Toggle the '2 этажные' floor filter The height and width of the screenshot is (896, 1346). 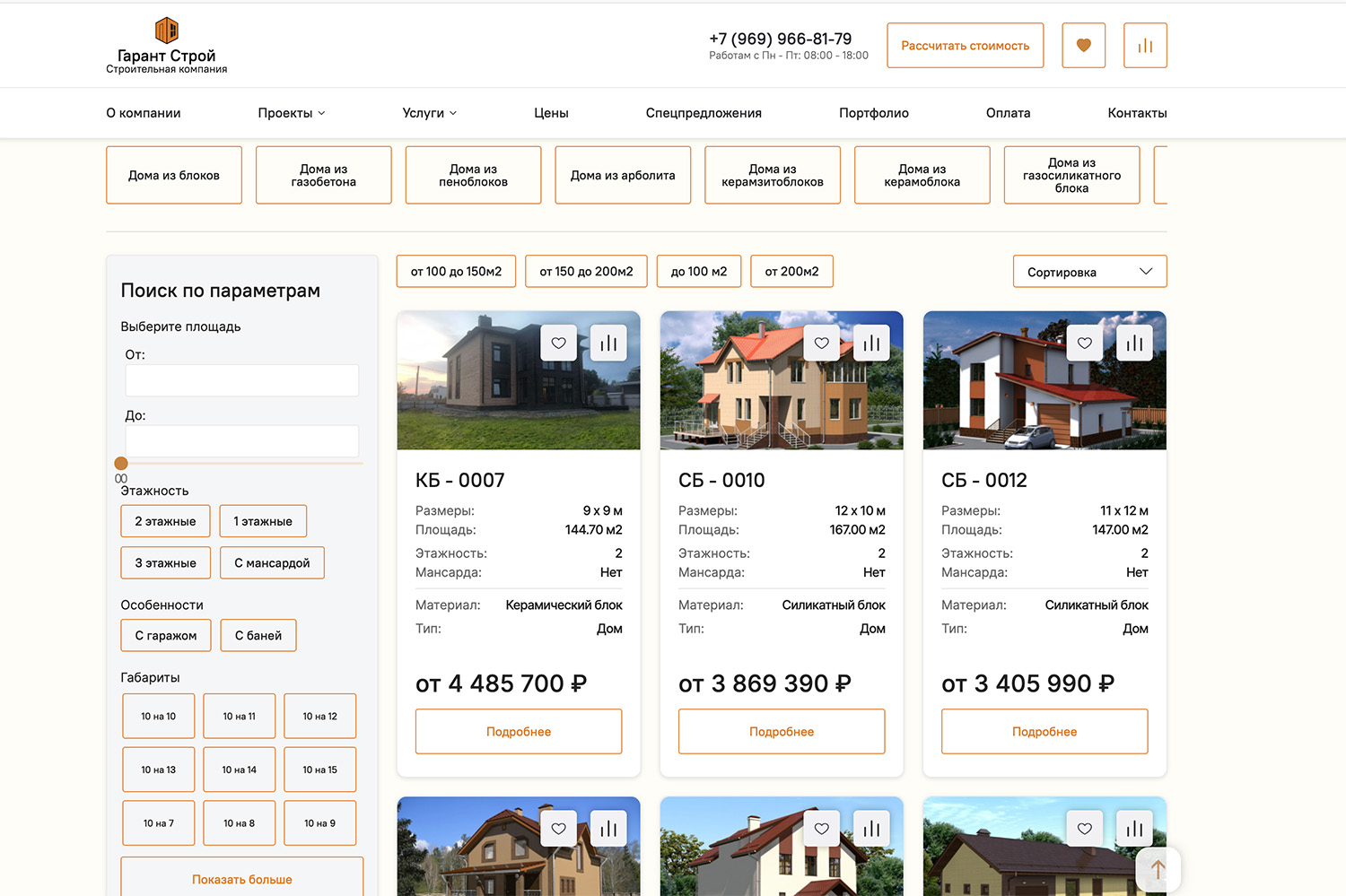[165, 521]
